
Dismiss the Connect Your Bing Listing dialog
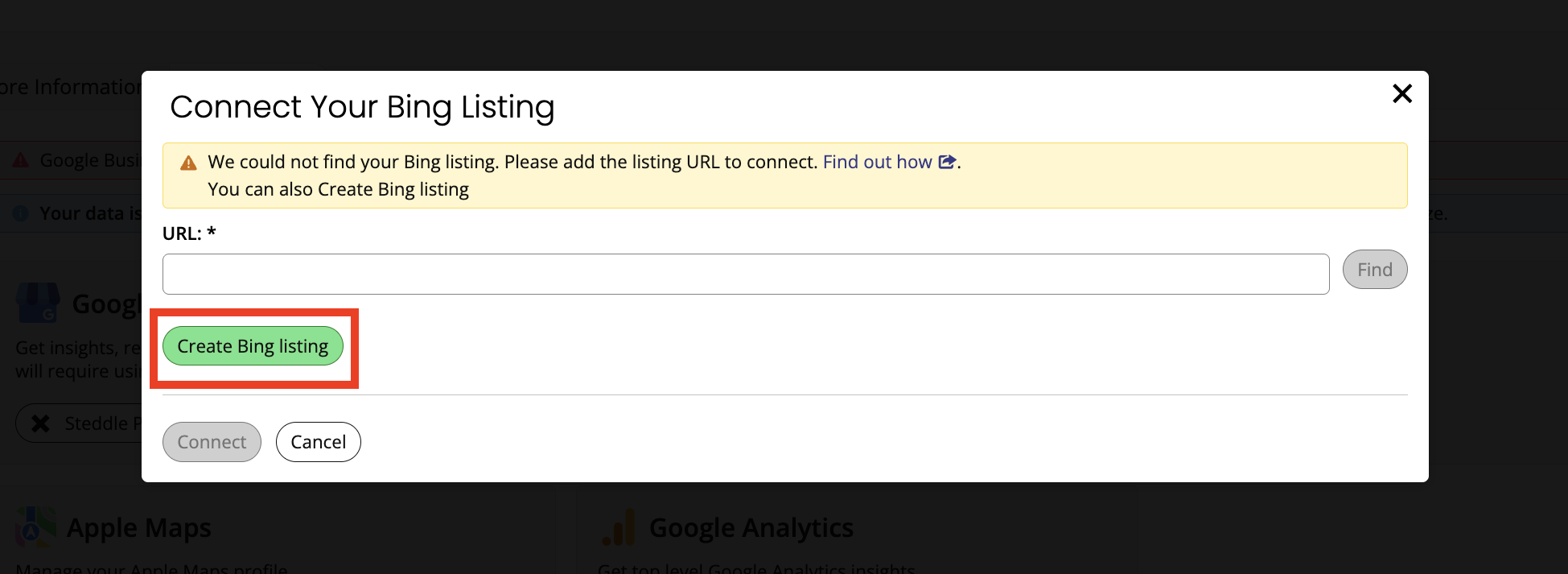click(1401, 94)
